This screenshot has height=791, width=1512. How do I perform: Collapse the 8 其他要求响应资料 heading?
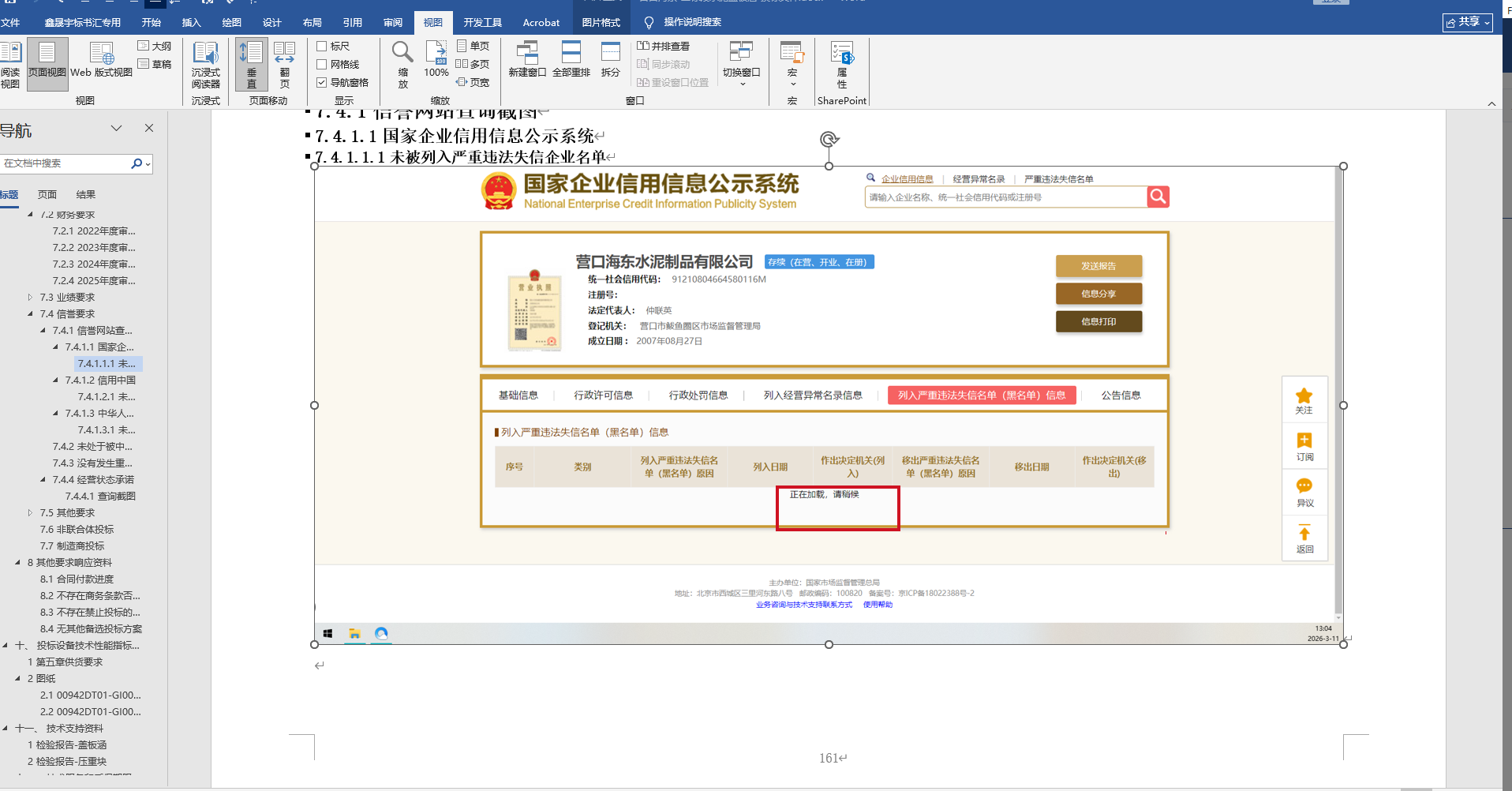[x=18, y=563]
